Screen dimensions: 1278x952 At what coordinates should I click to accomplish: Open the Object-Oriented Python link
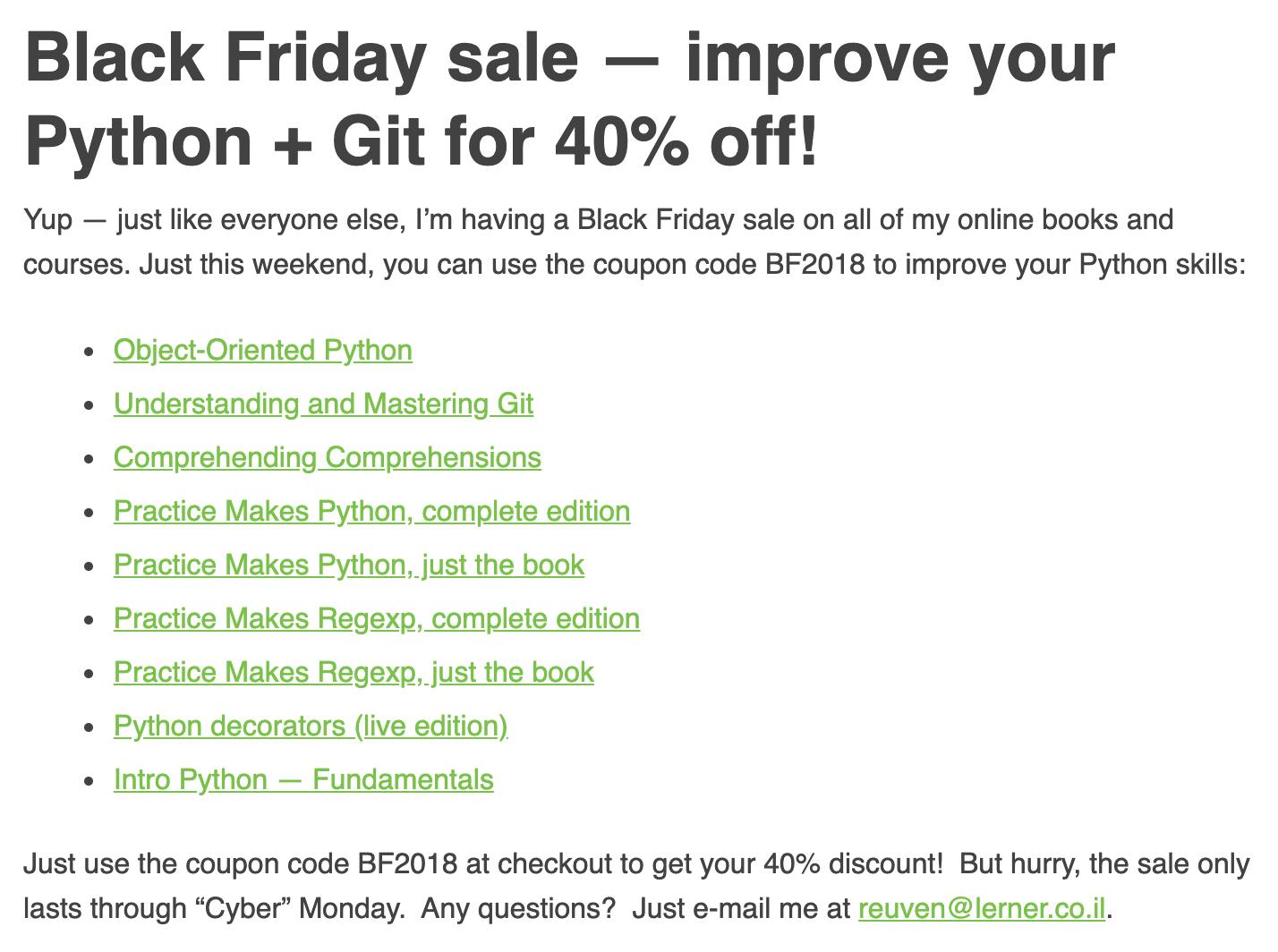click(263, 350)
